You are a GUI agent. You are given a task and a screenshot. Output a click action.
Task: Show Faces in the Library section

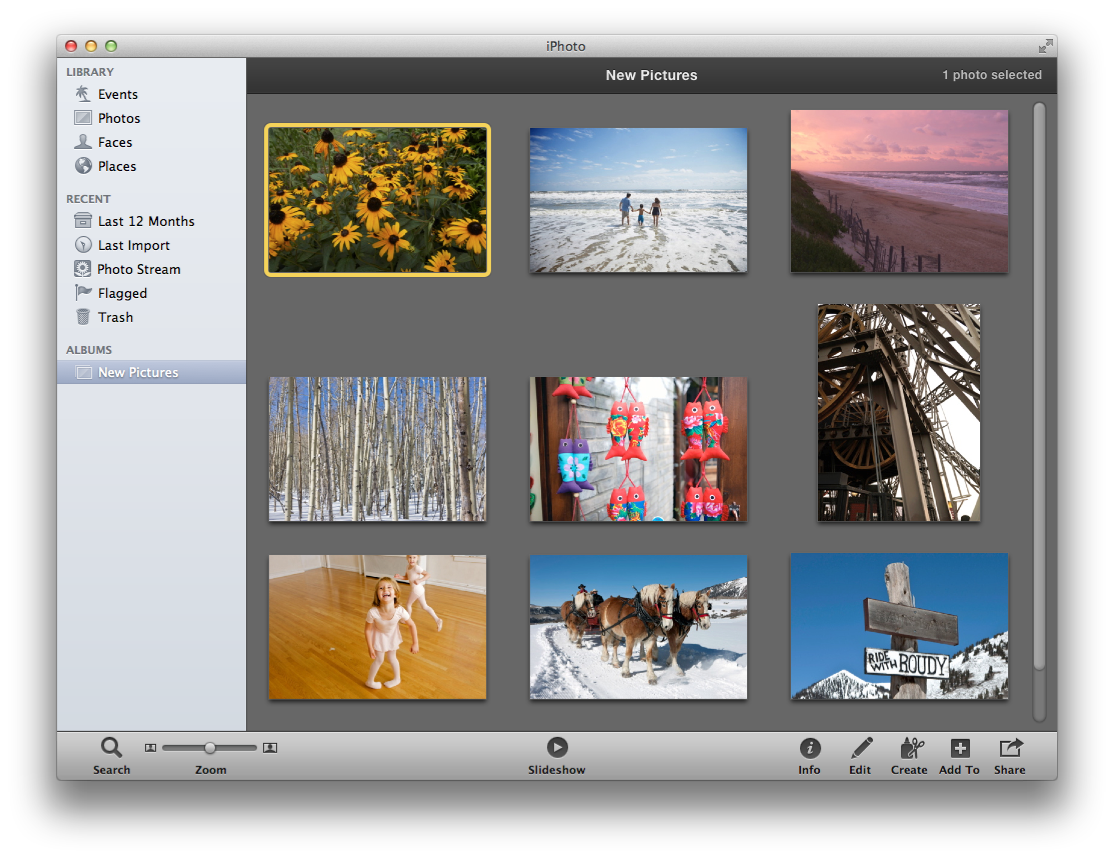point(114,142)
